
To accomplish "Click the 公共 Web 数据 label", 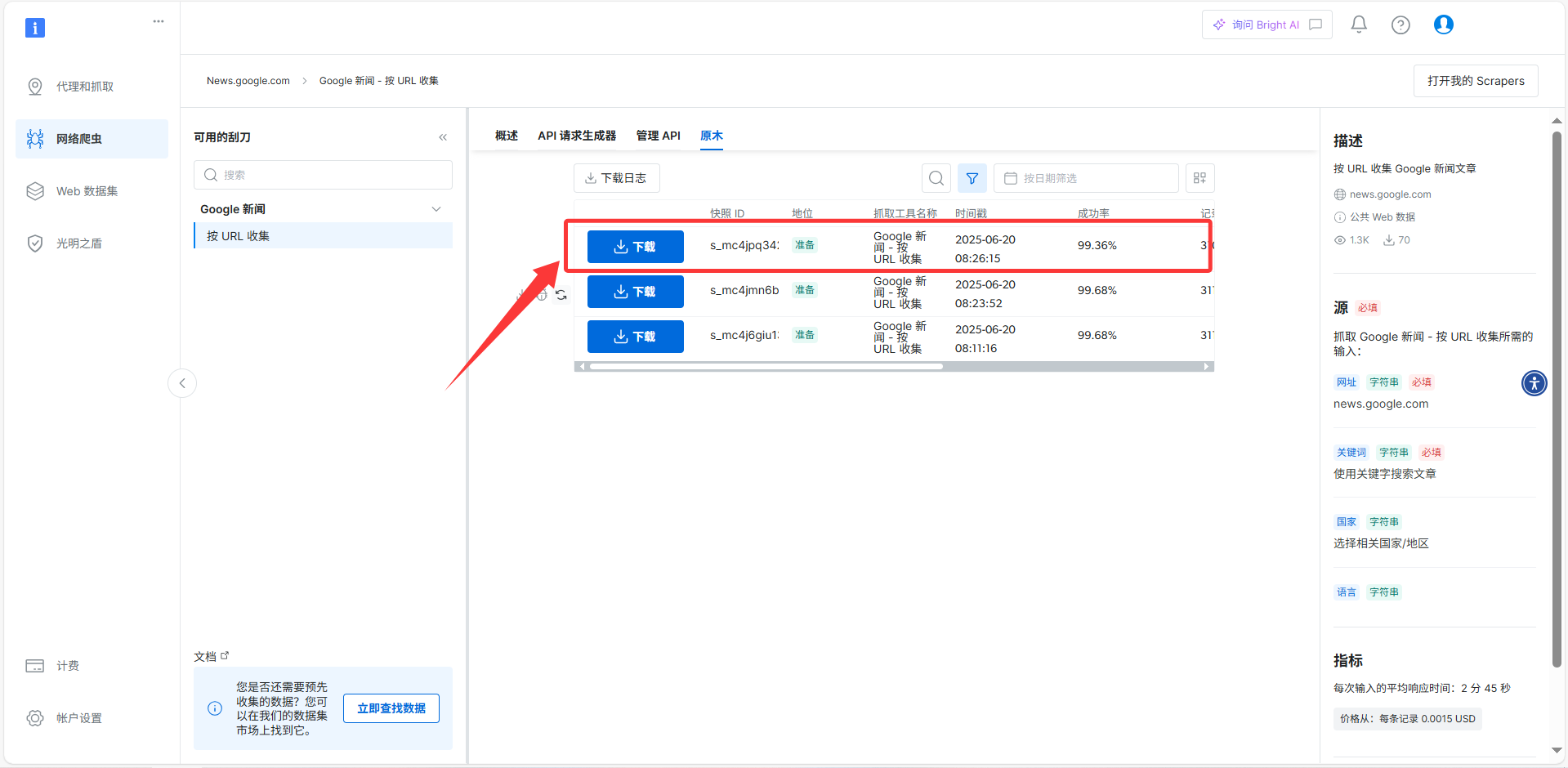I will [x=1383, y=217].
